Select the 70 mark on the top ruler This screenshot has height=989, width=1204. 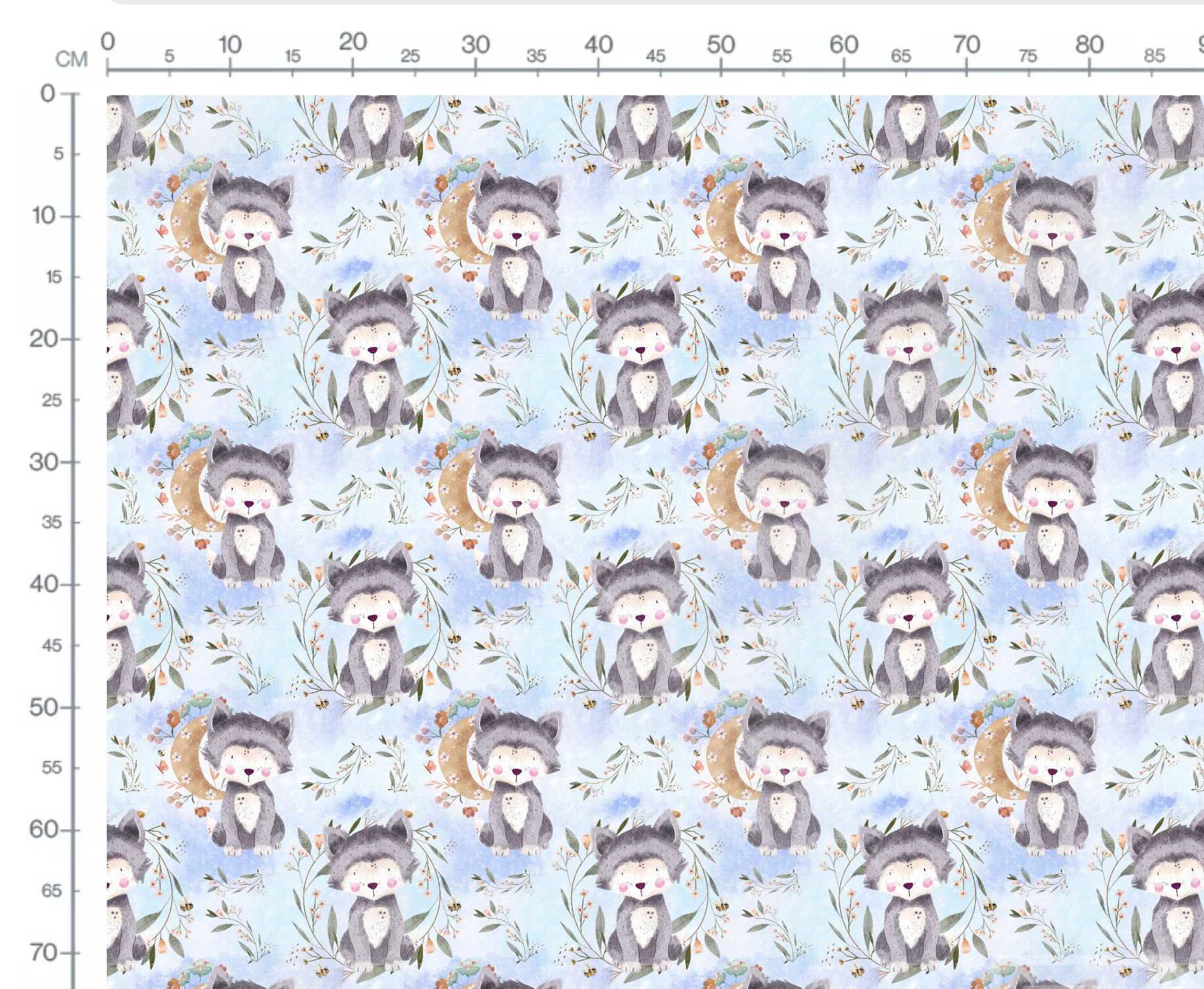click(967, 45)
